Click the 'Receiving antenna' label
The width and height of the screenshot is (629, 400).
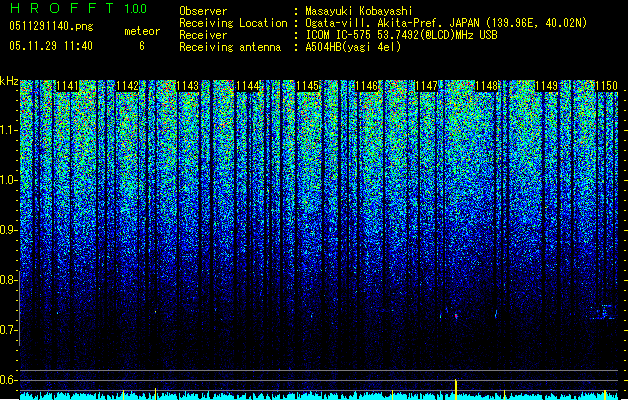click(230, 47)
